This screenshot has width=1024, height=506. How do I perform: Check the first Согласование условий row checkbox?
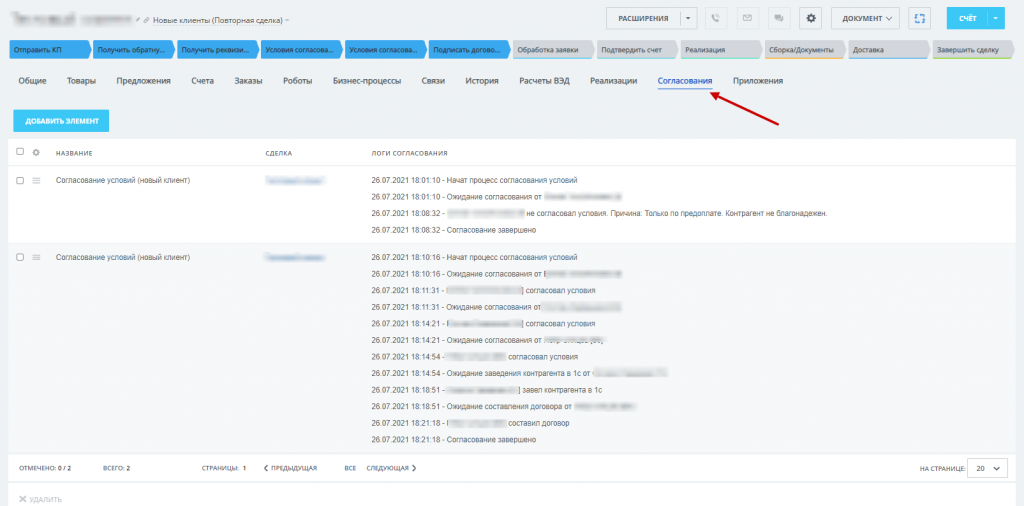click(x=20, y=180)
